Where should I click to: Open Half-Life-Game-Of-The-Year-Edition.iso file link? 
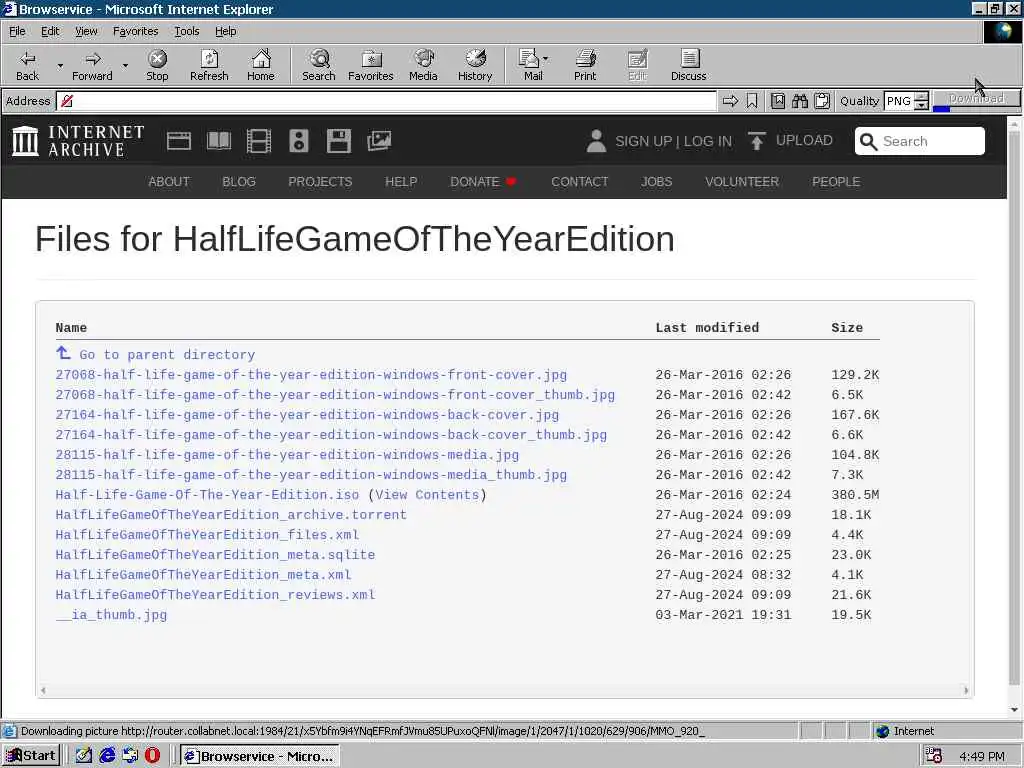pyautogui.click(x=207, y=495)
